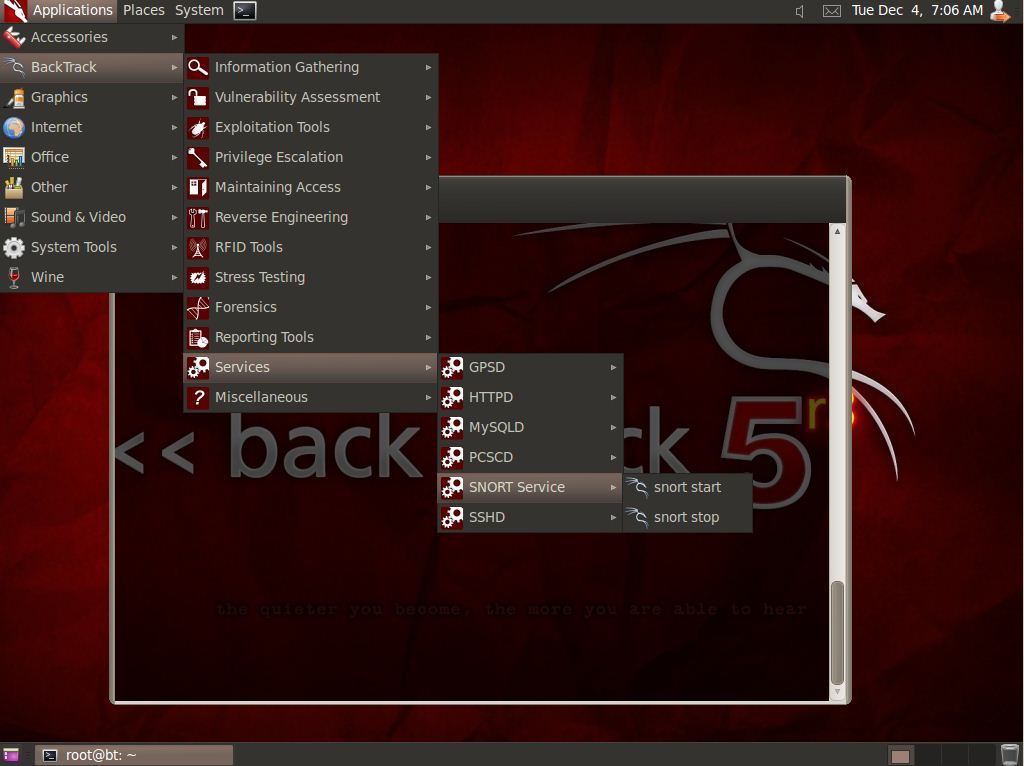Choose the Services menu entry
Screen dimensions: 1024x766
point(311,368)
